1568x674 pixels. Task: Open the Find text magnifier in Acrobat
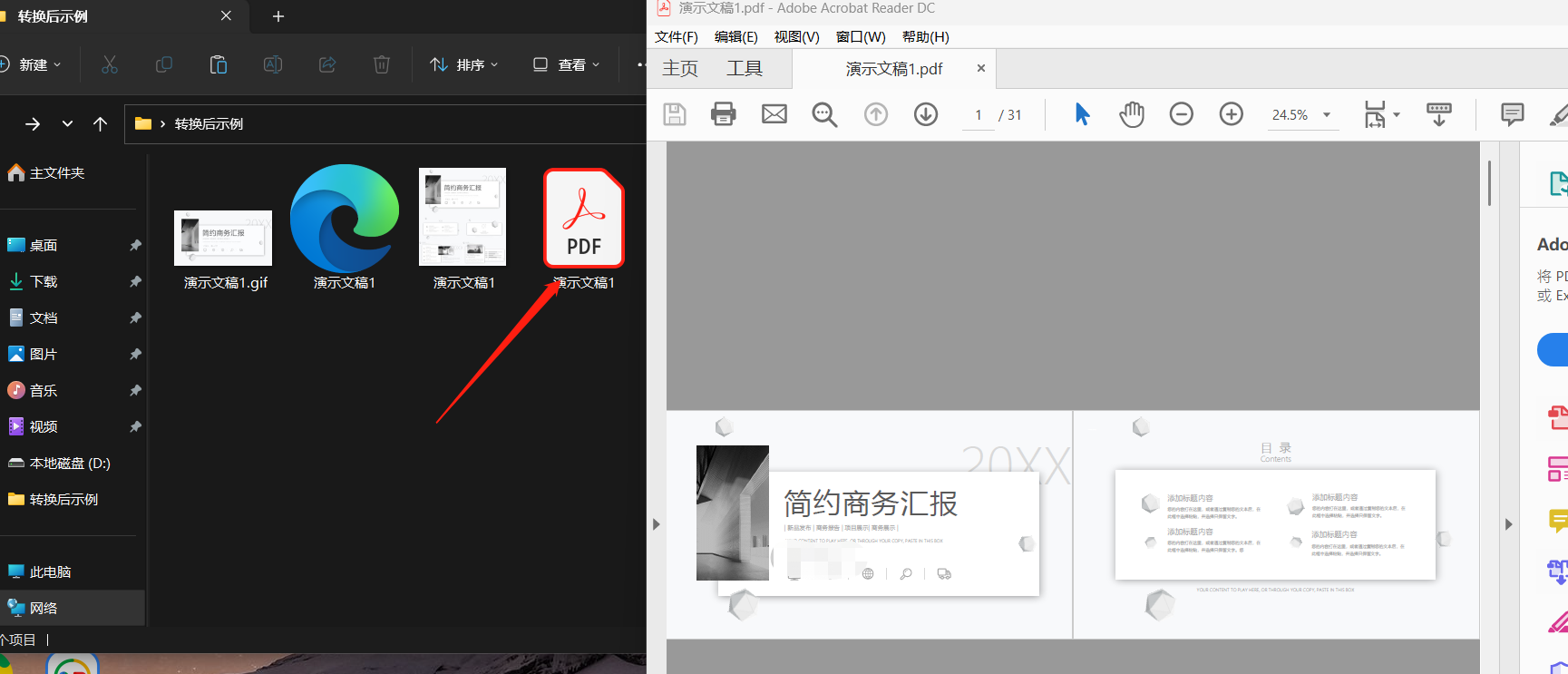(x=824, y=114)
